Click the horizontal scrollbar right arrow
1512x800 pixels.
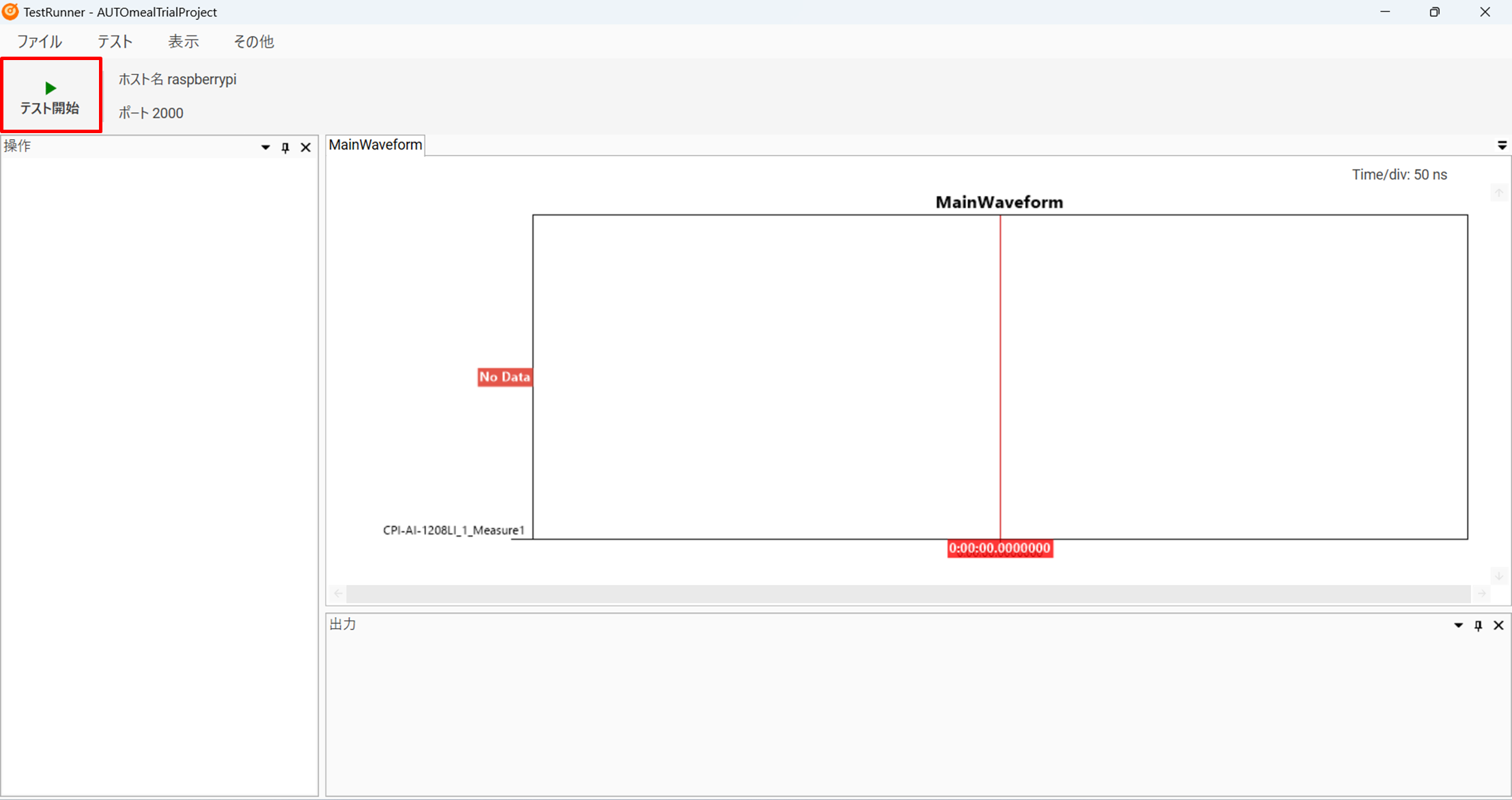coord(1481,593)
